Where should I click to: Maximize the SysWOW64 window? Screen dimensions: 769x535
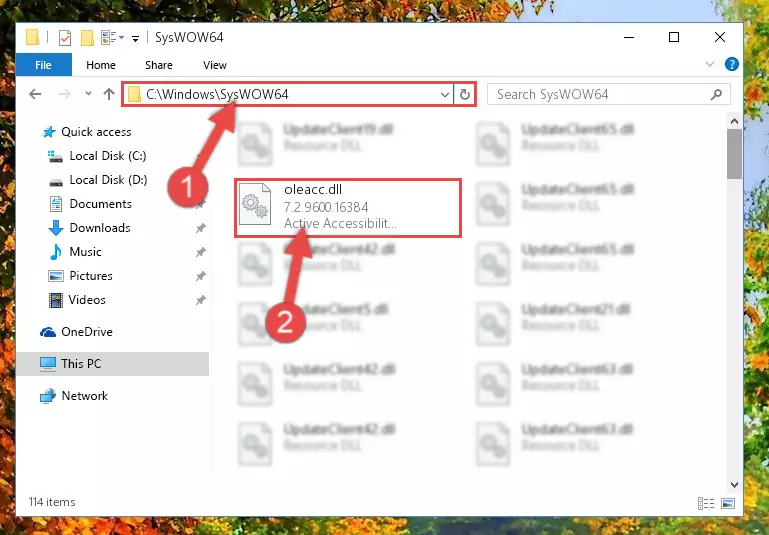[674, 37]
